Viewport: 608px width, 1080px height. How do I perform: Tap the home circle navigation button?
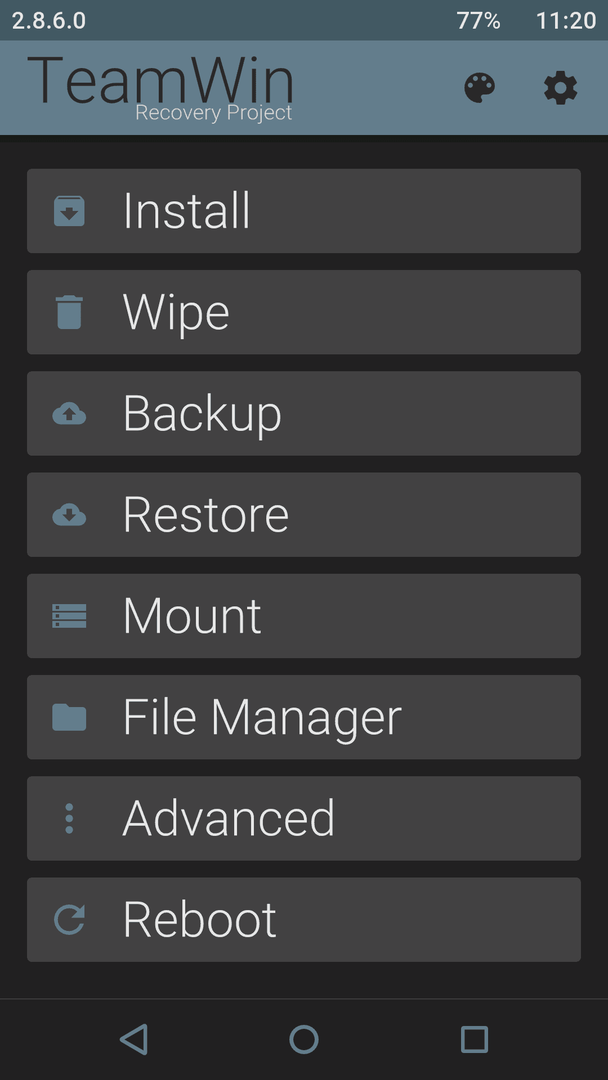304,1039
